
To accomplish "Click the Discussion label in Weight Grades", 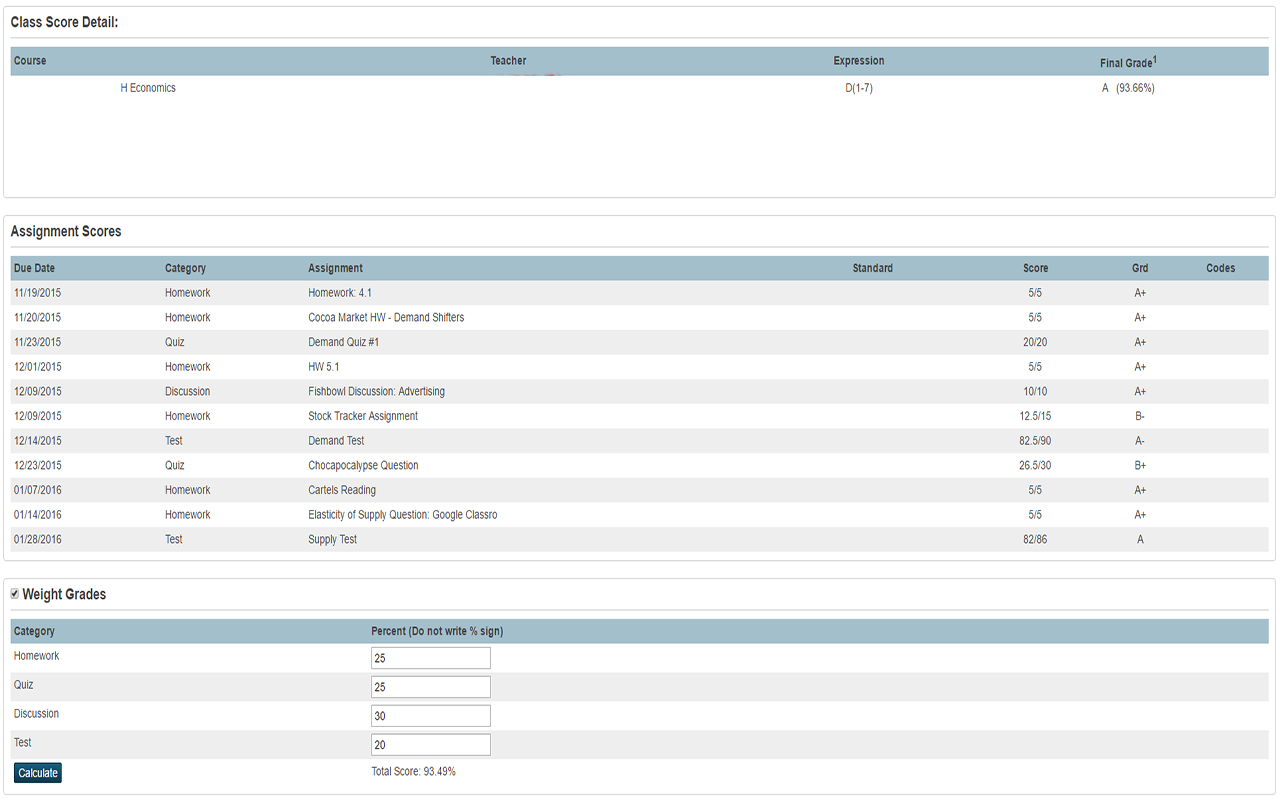I will [36, 714].
